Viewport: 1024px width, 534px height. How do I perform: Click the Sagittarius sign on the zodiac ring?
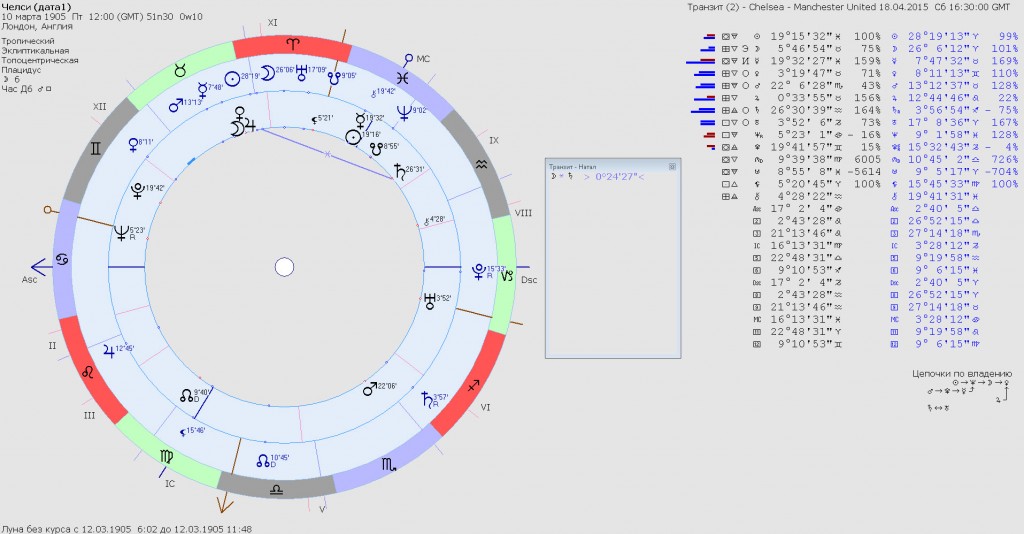(x=473, y=386)
